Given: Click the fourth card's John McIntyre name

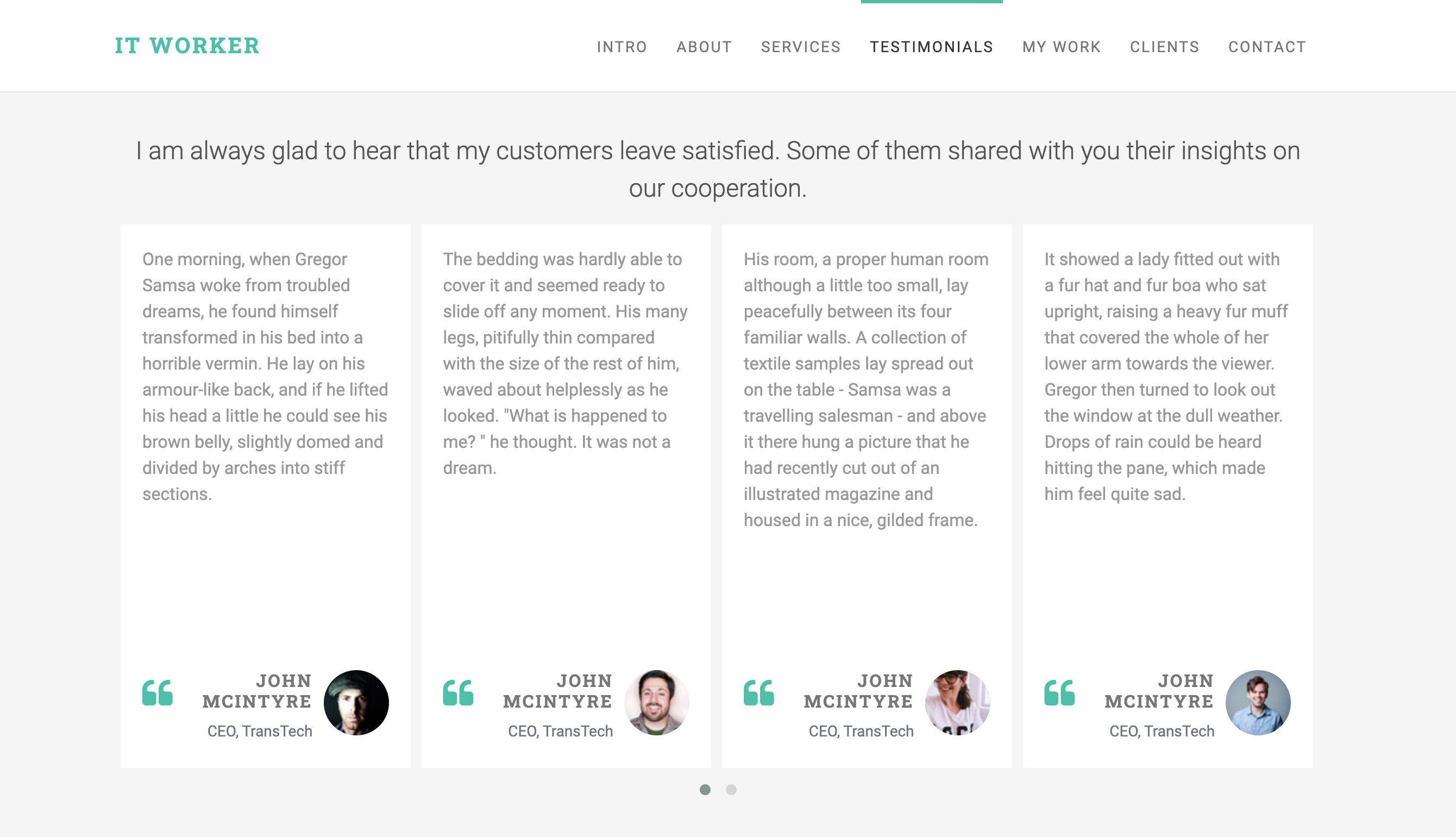Looking at the screenshot, I should click(1159, 691).
